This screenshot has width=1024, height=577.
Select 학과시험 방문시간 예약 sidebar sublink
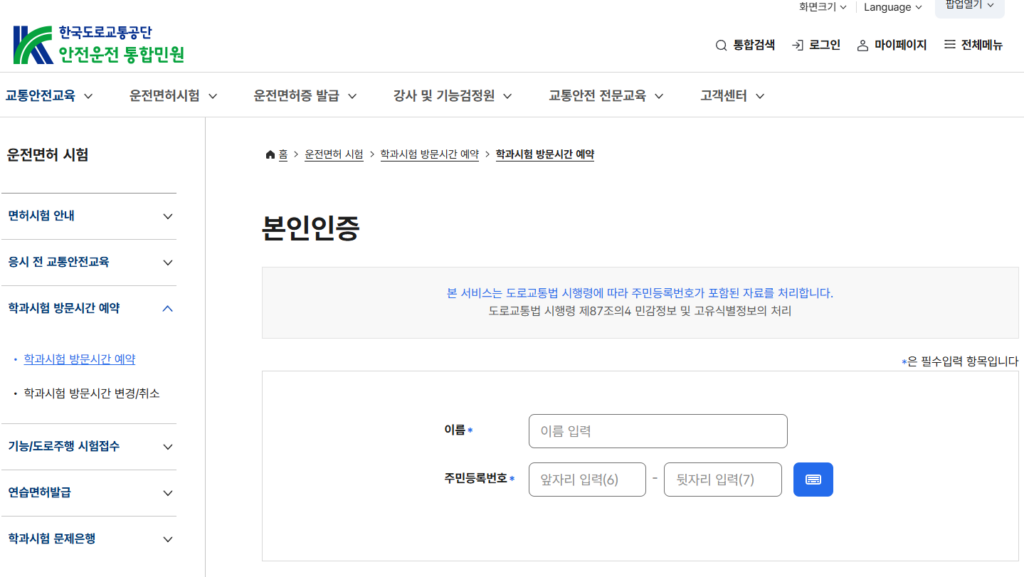(79, 359)
